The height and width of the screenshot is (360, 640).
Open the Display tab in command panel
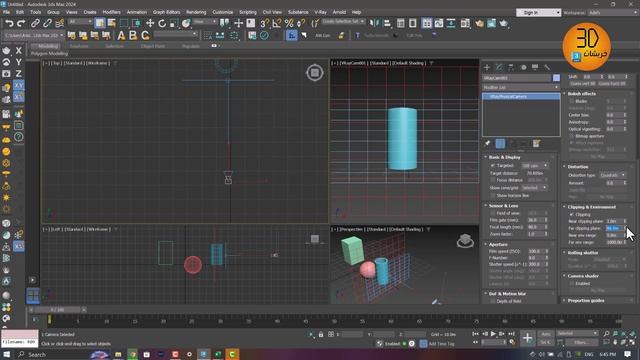(535, 67)
